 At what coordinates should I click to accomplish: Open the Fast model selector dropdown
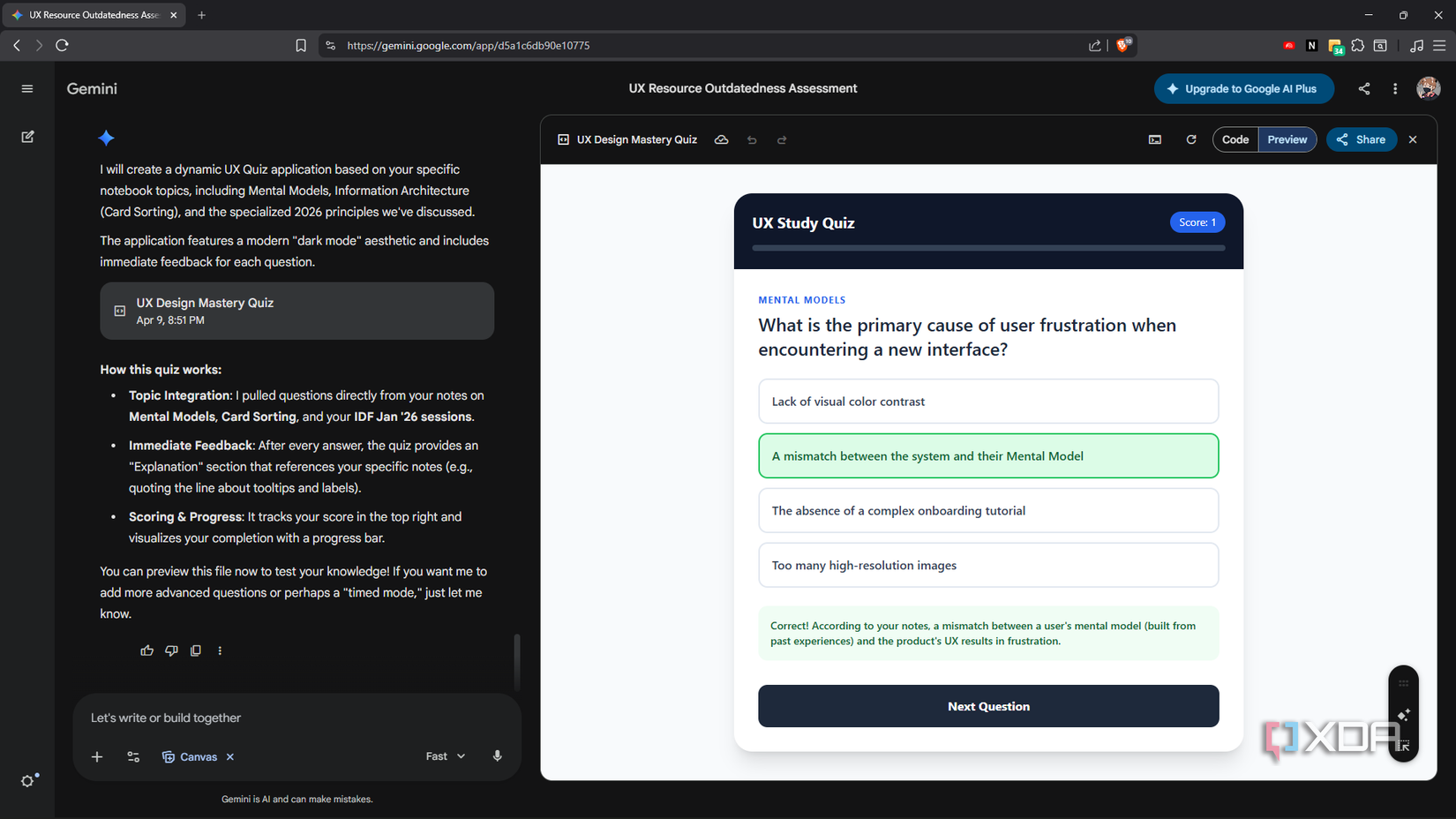(444, 755)
